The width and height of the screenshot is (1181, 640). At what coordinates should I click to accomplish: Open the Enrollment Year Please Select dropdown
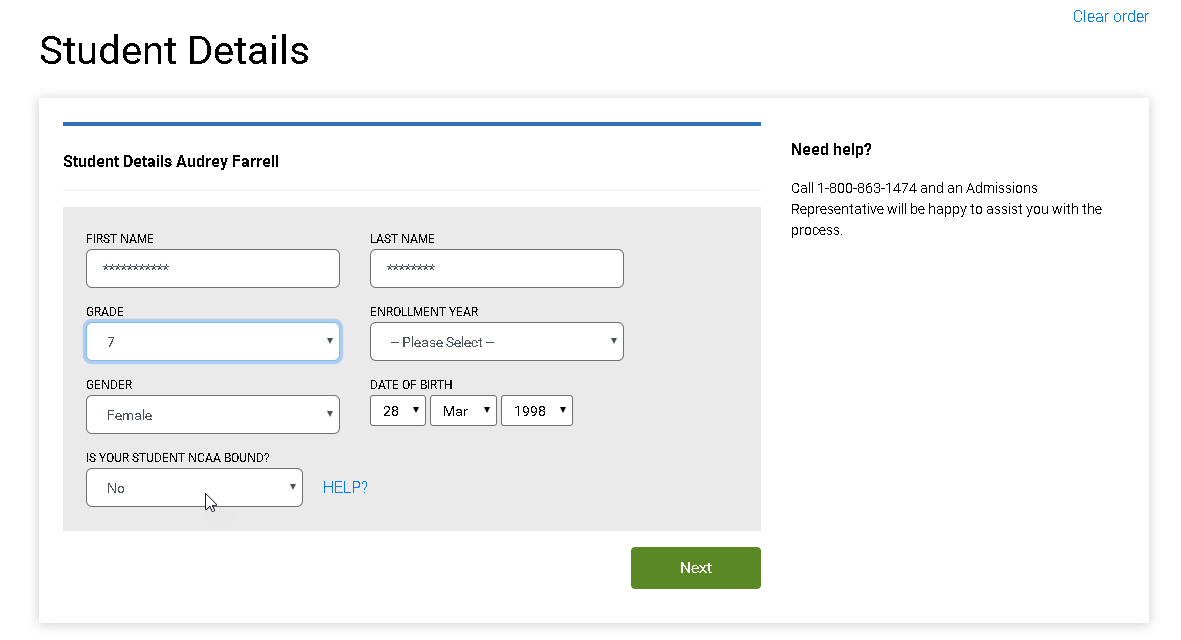click(497, 341)
